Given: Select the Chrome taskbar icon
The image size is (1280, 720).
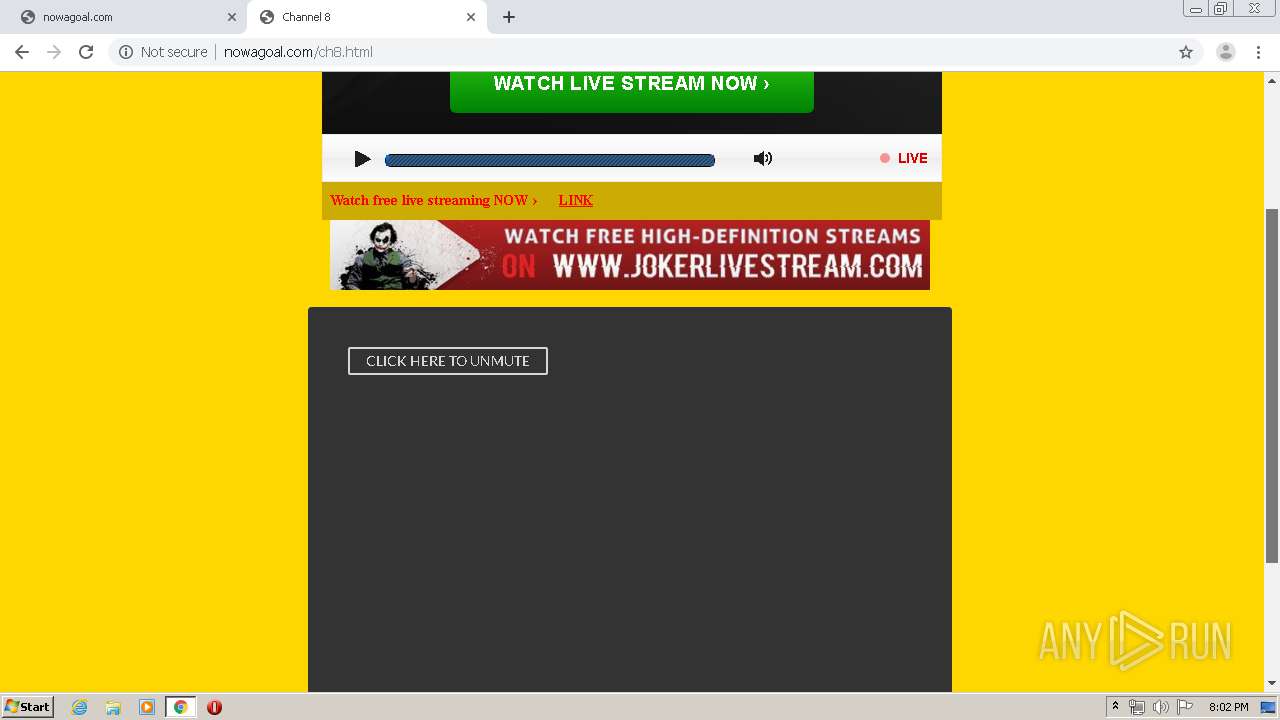Looking at the screenshot, I should 180,707.
